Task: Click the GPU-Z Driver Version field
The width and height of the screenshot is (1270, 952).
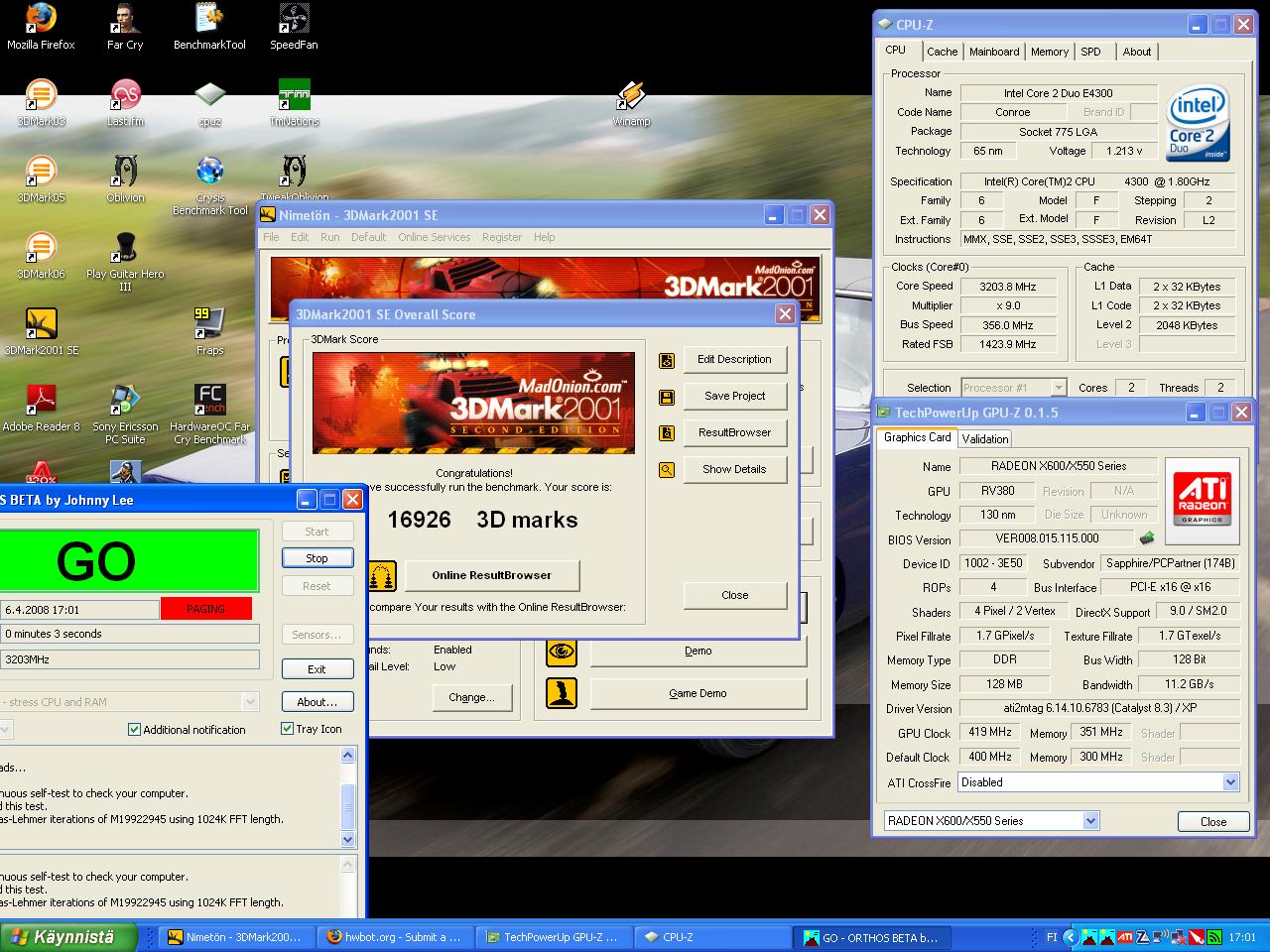Action: [1098, 708]
